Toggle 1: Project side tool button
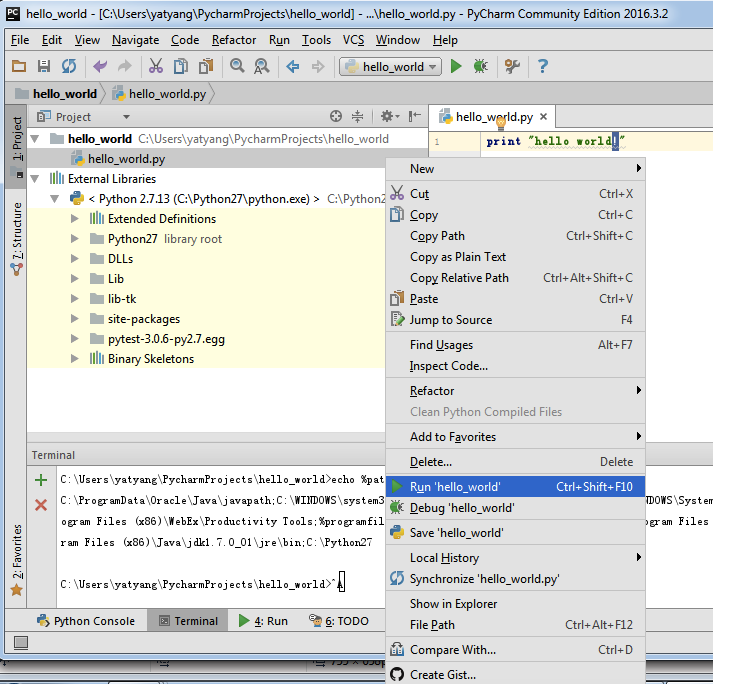 [x=17, y=145]
